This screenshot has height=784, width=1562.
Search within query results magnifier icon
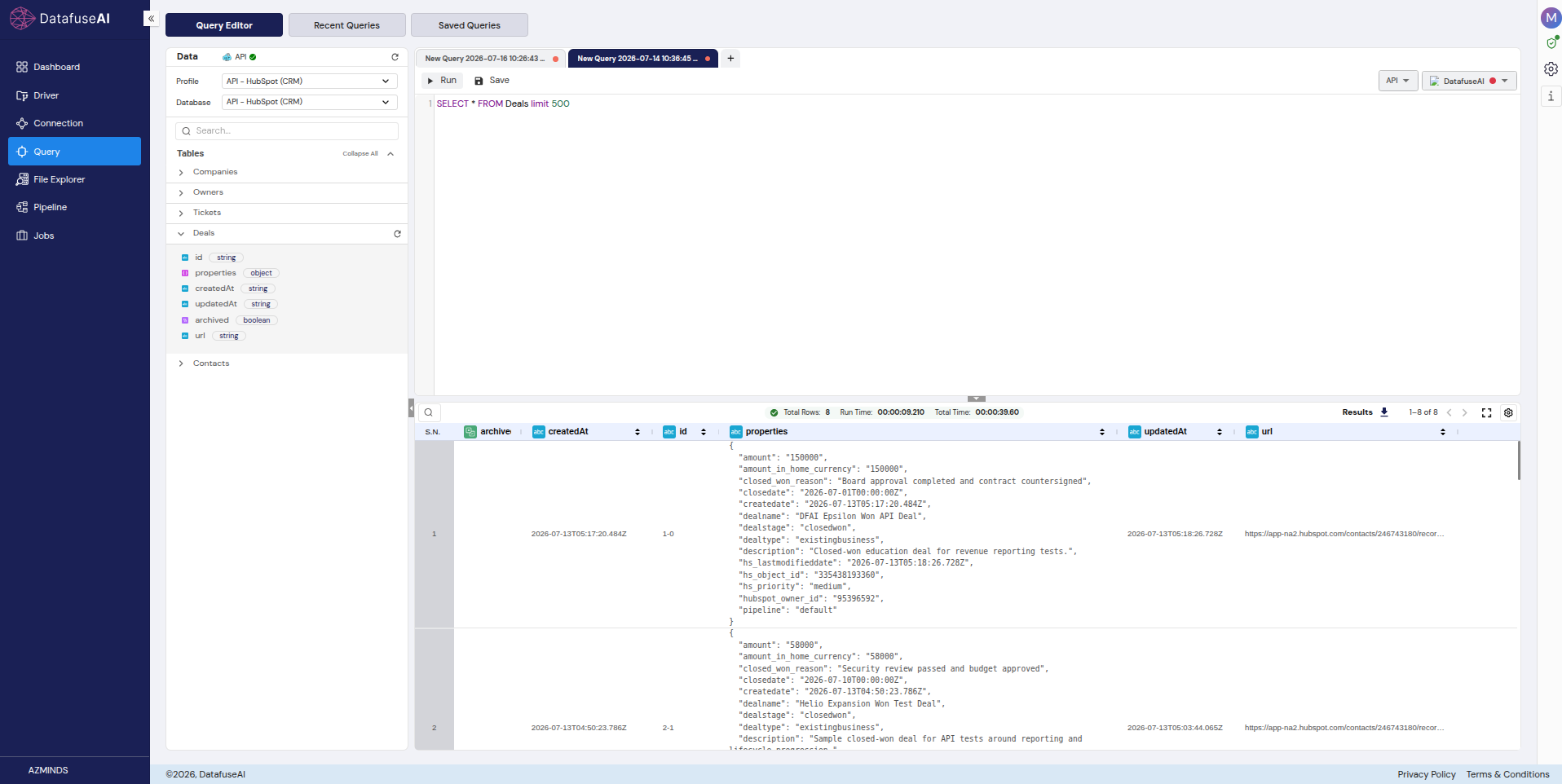pos(428,412)
